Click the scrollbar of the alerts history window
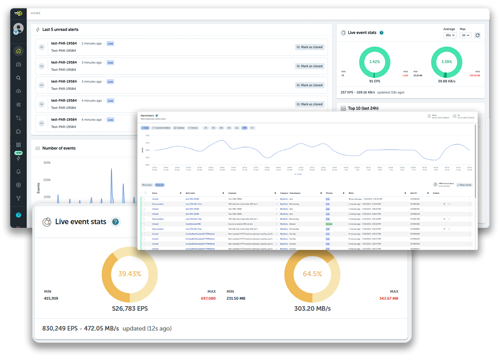The height and width of the screenshot is (360, 500). pyautogui.click(x=475, y=160)
